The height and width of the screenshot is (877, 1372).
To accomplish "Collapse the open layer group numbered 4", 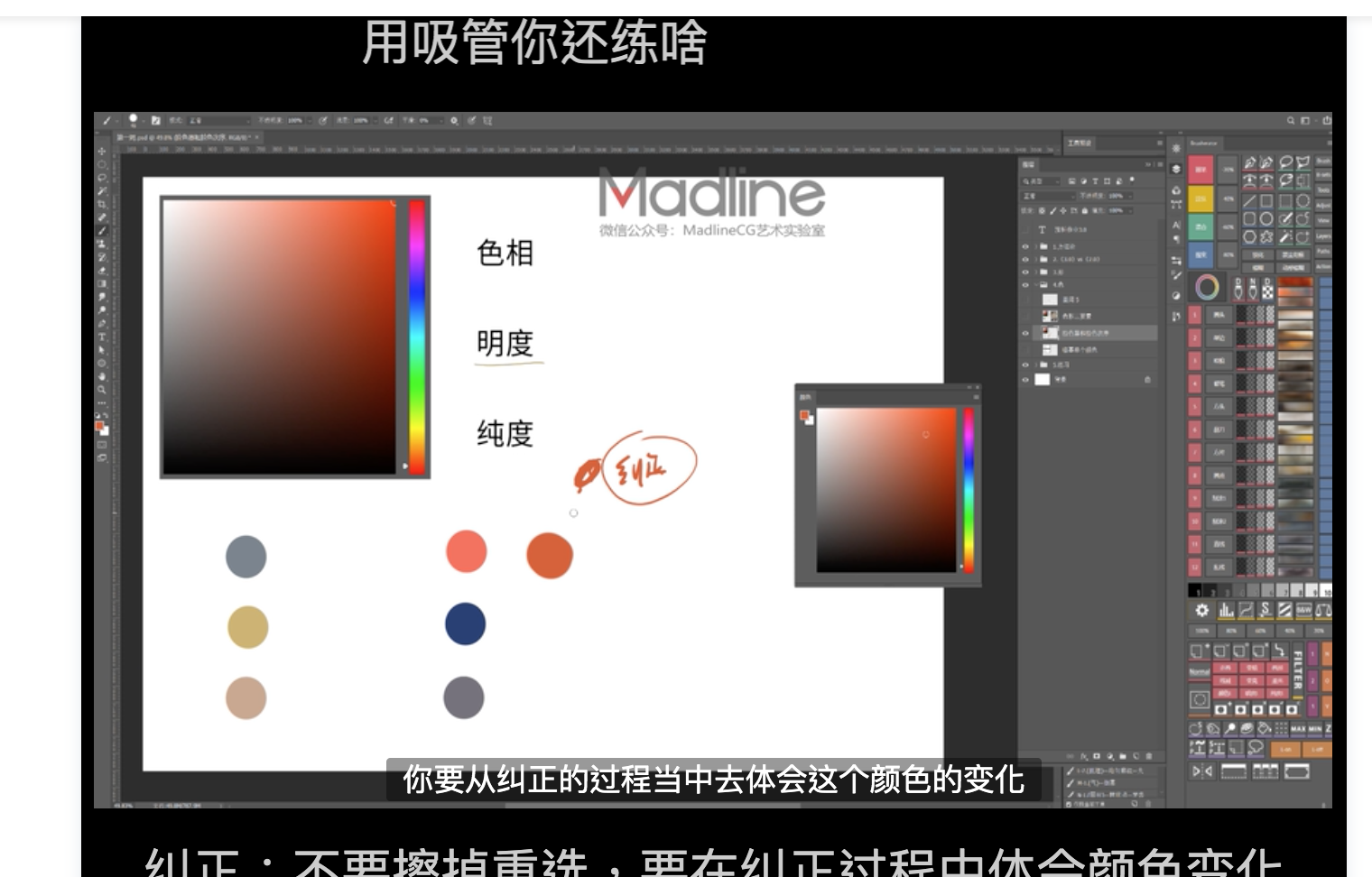I will [x=1035, y=284].
